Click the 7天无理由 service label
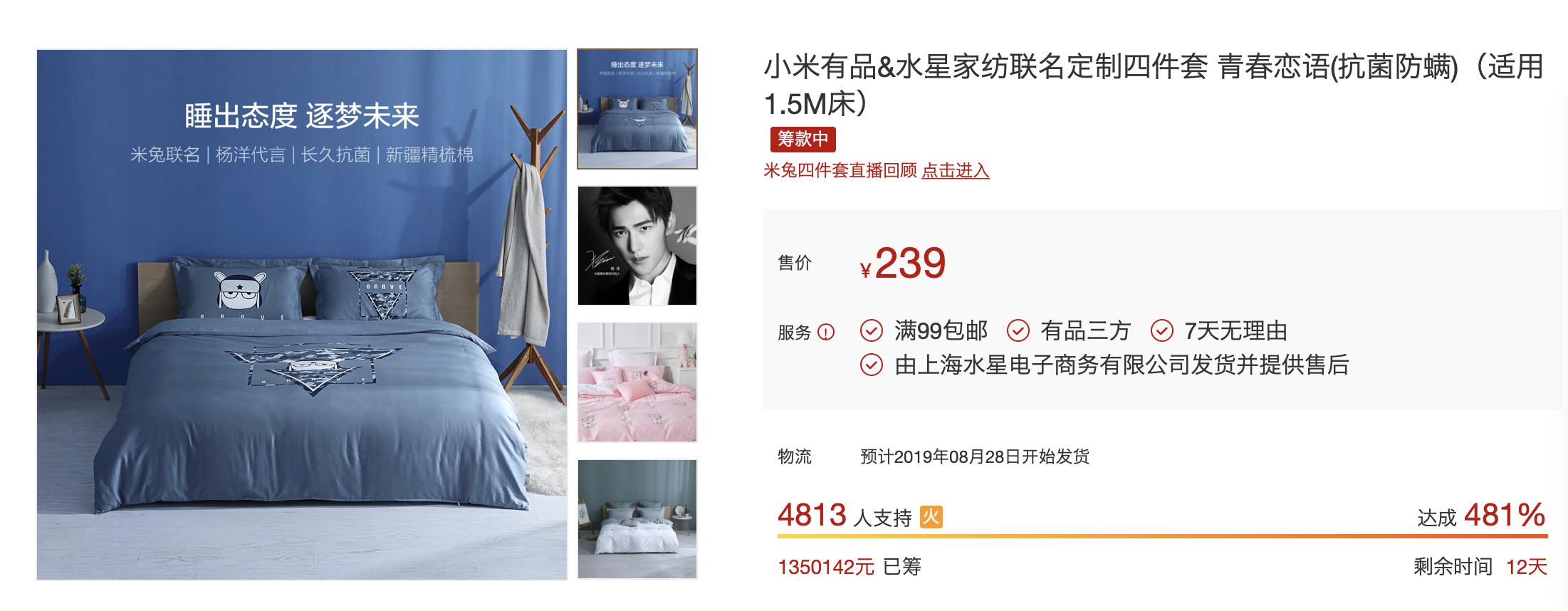The image size is (1568, 611). [1235, 330]
